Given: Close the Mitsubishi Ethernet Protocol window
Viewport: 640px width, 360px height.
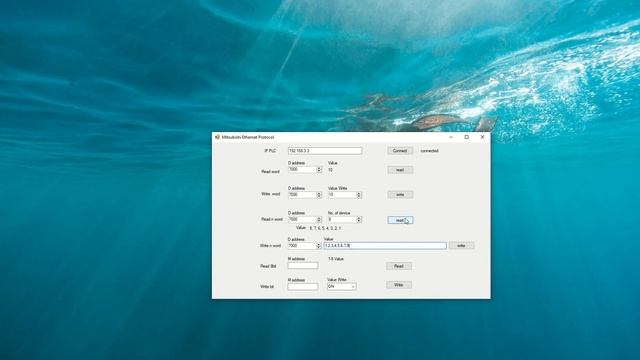Looking at the screenshot, I should pos(482,137).
